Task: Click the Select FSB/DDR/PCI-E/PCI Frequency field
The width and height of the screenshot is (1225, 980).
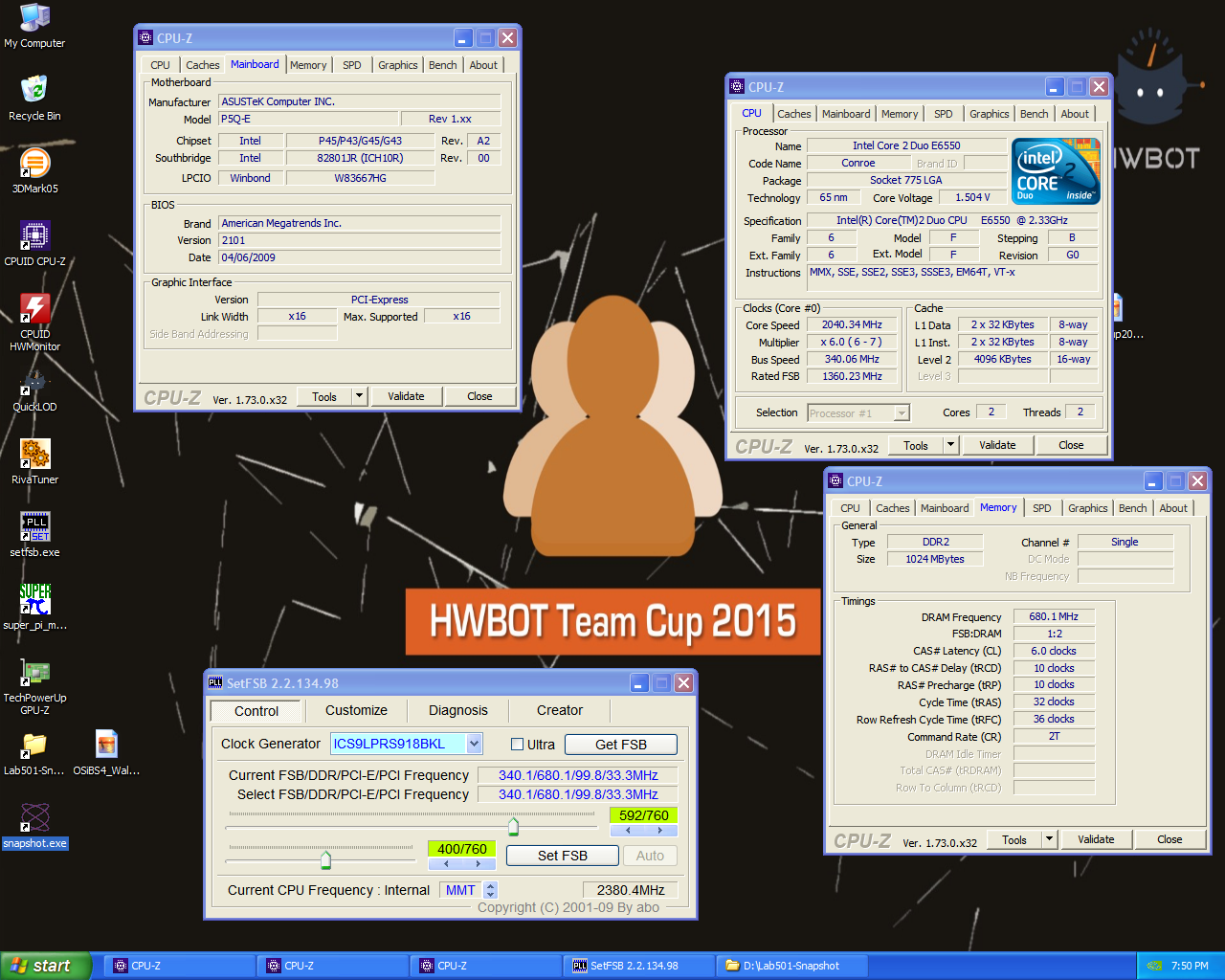Action: coord(578,794)
